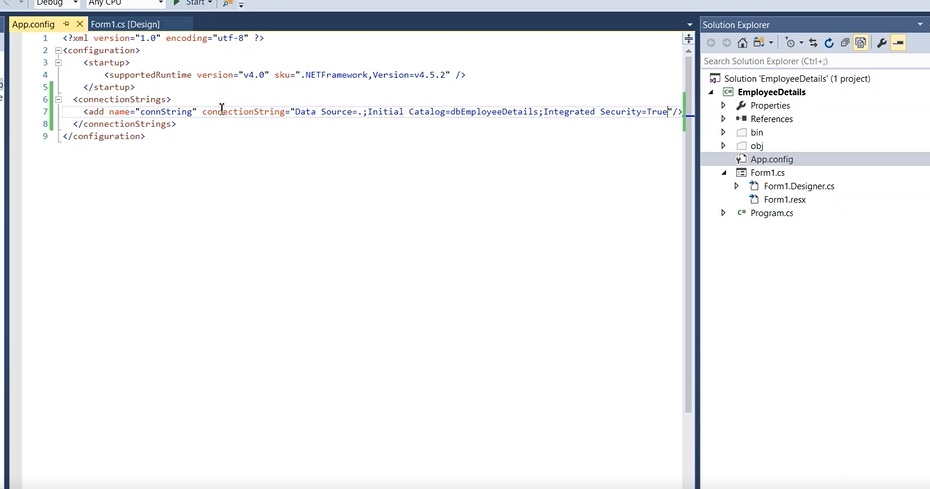Open views switcher dropdown arrow
The width and height of the screenshot is (930, 489).
pos(771,43)
